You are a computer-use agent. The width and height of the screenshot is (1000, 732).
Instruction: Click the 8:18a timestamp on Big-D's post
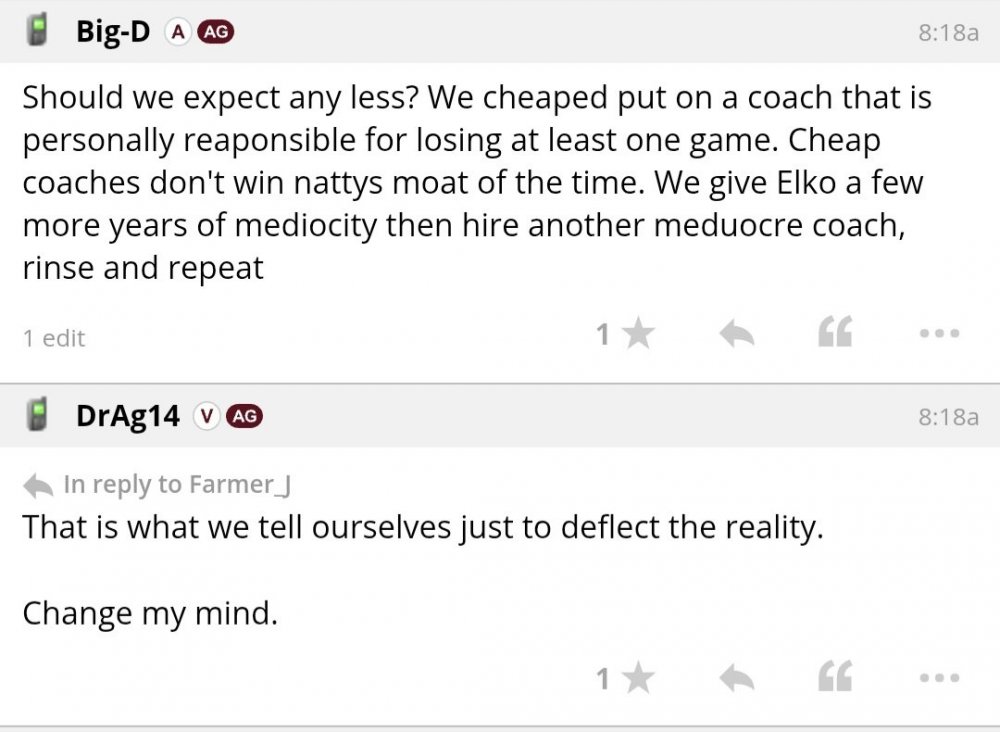947,32
